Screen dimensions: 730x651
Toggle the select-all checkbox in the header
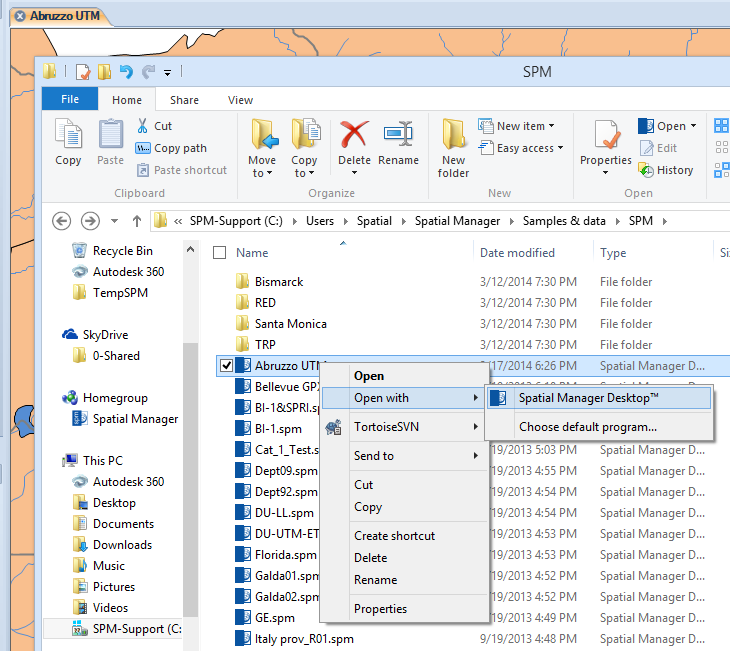[220, 253]
